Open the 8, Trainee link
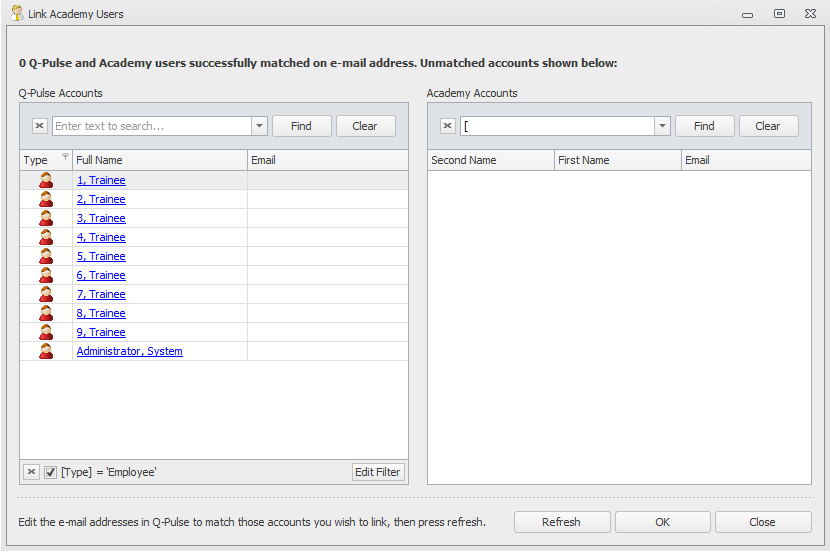The width and height of the screenshot is (830, 552). [101, 313]
